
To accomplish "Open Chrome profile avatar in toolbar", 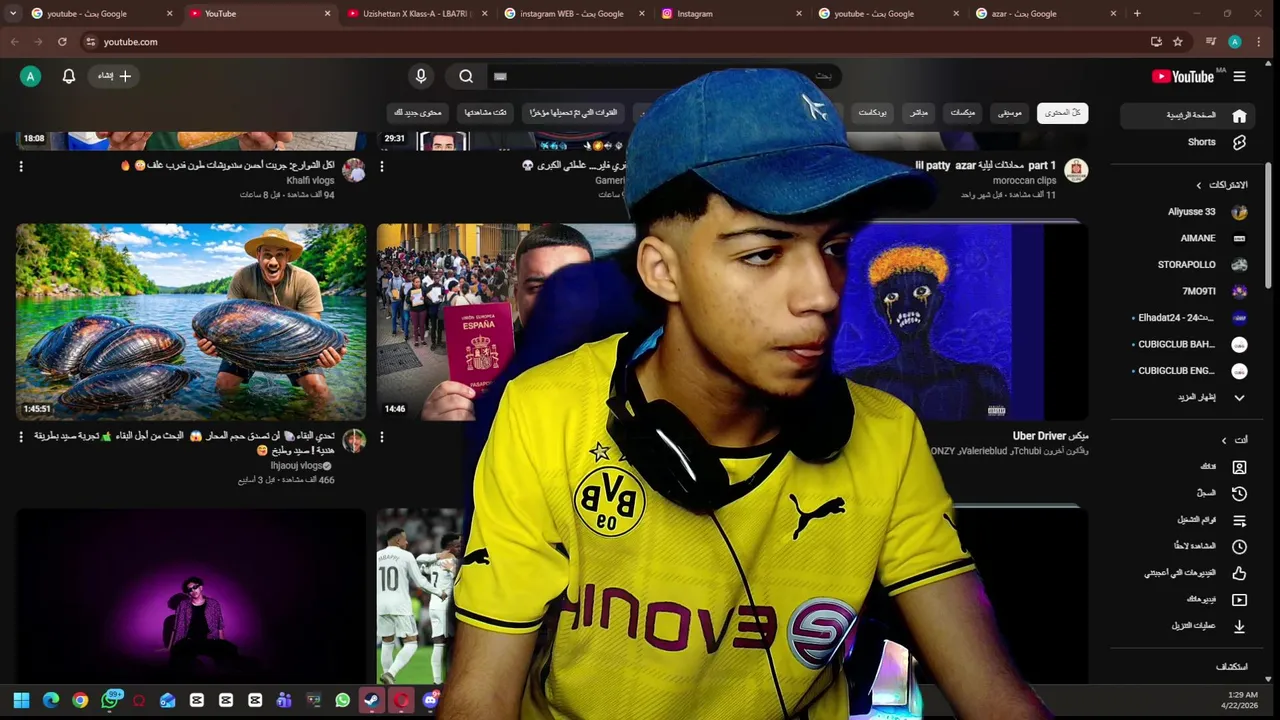I will 1234,42.
